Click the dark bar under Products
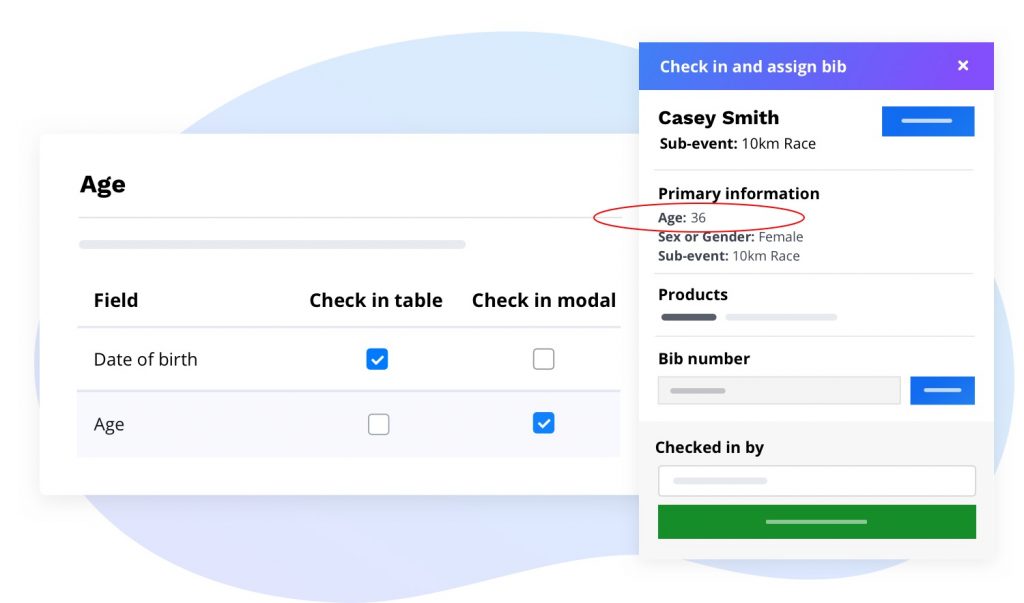1024x603 pixels. (689, 317)
